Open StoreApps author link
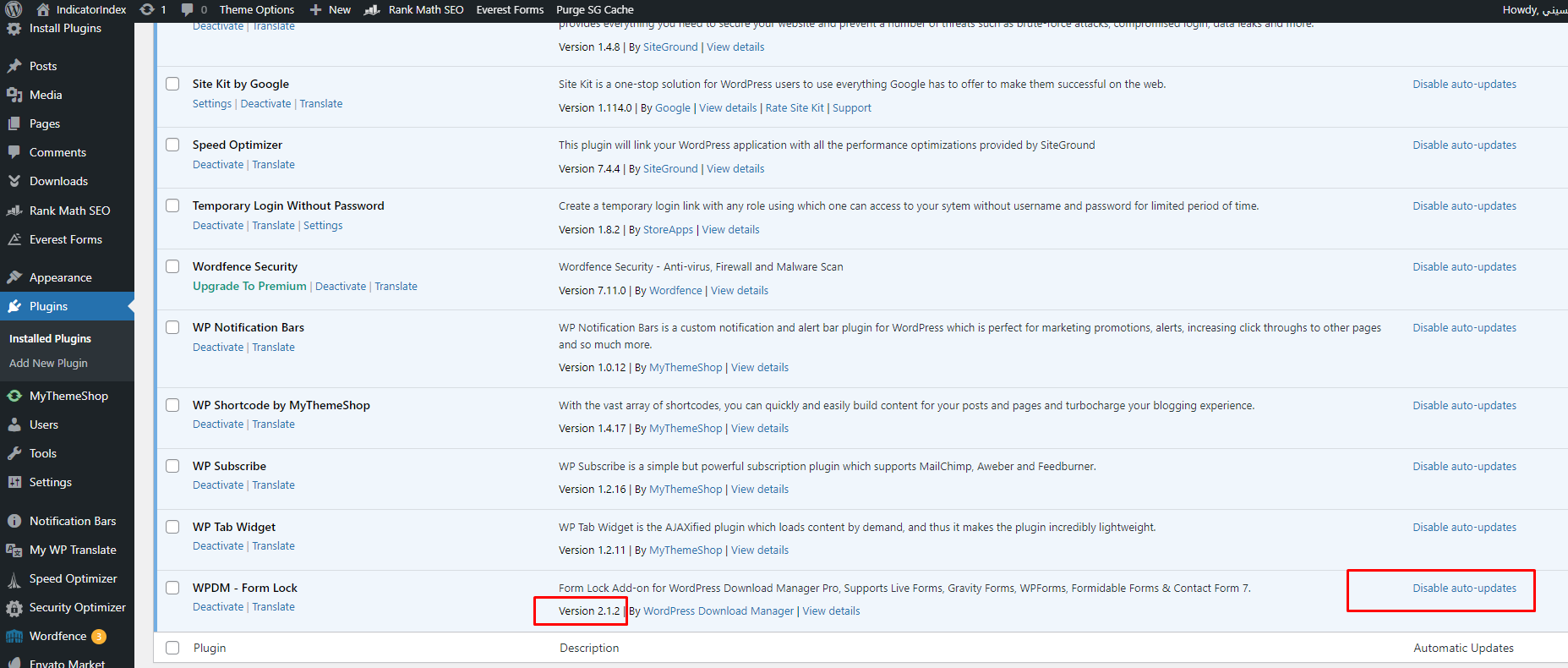1568x668 pixels. click(x=668, y=229)
